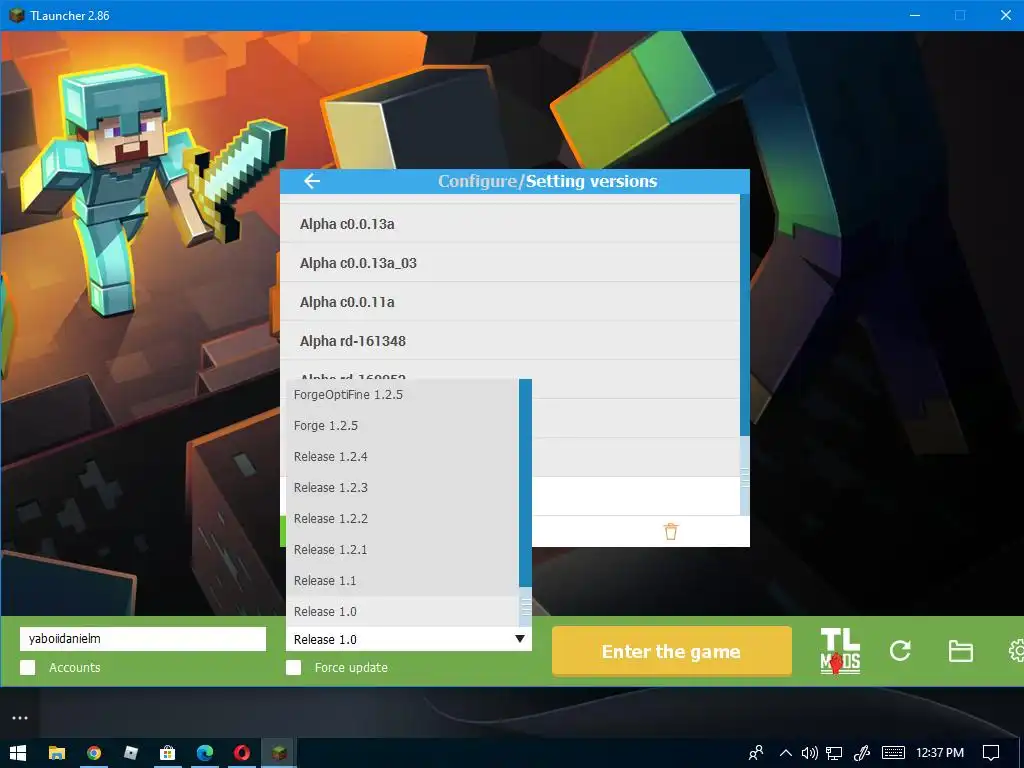Open the TL Mods icon
Viewport: 1024px width, 768px height.
coord(840,651)
